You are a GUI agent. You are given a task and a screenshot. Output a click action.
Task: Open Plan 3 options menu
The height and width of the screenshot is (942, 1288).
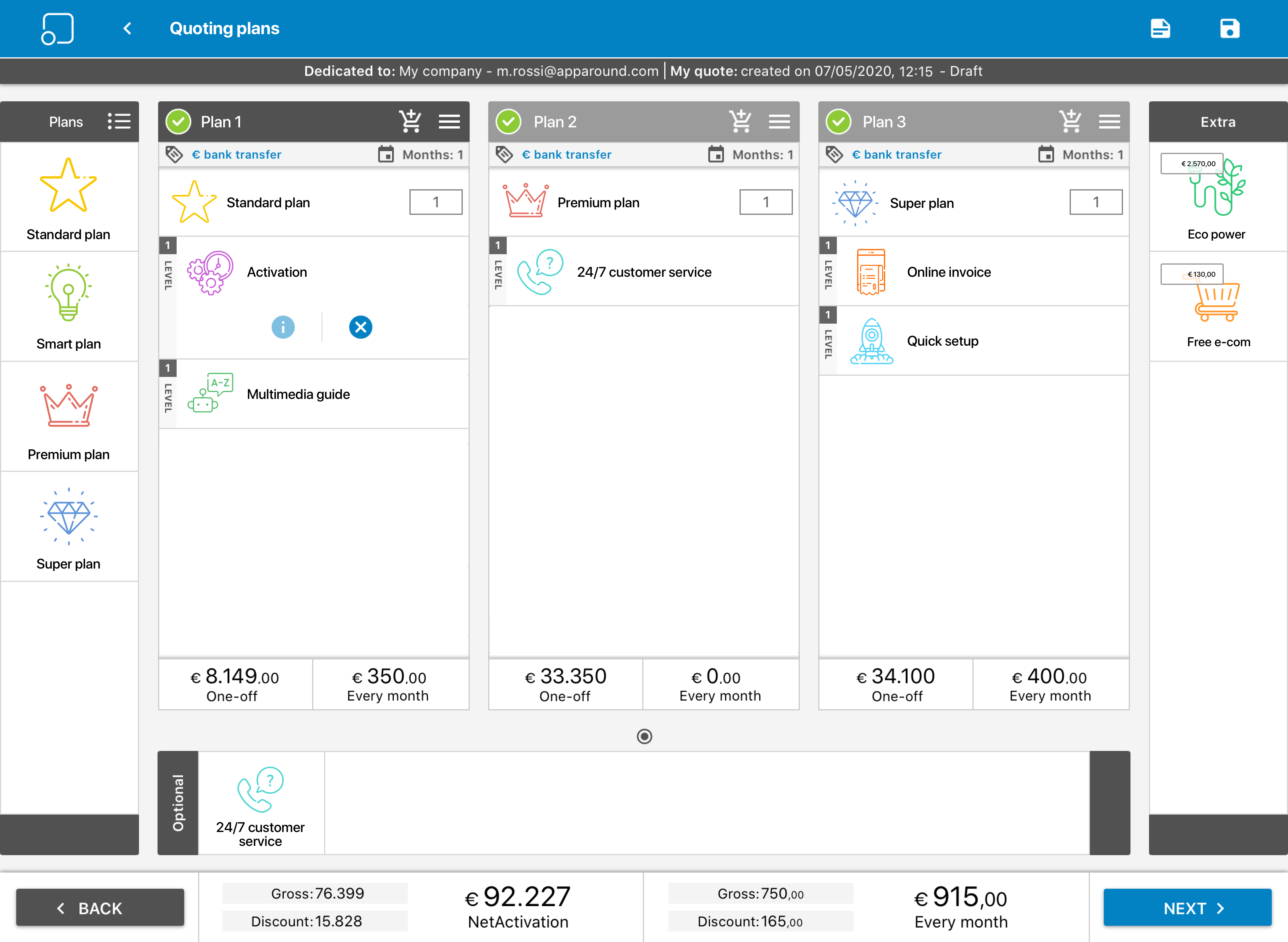coord(1109,121)
